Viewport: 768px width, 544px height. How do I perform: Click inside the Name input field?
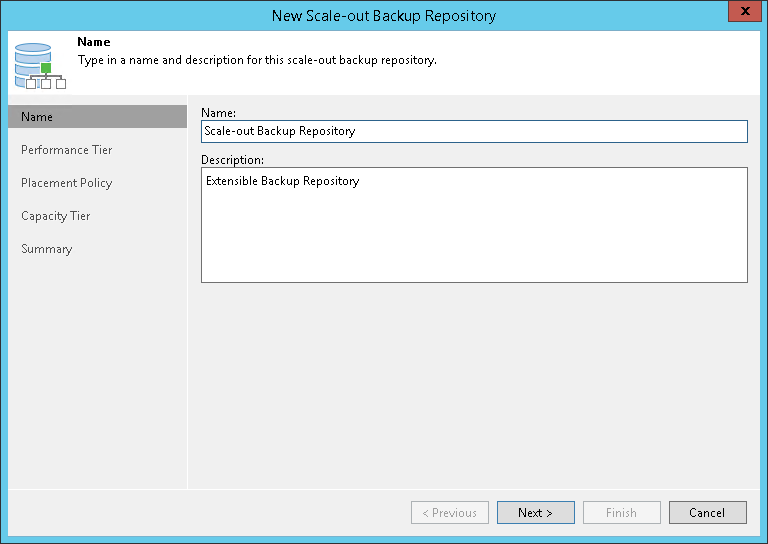tap(474, 131)
